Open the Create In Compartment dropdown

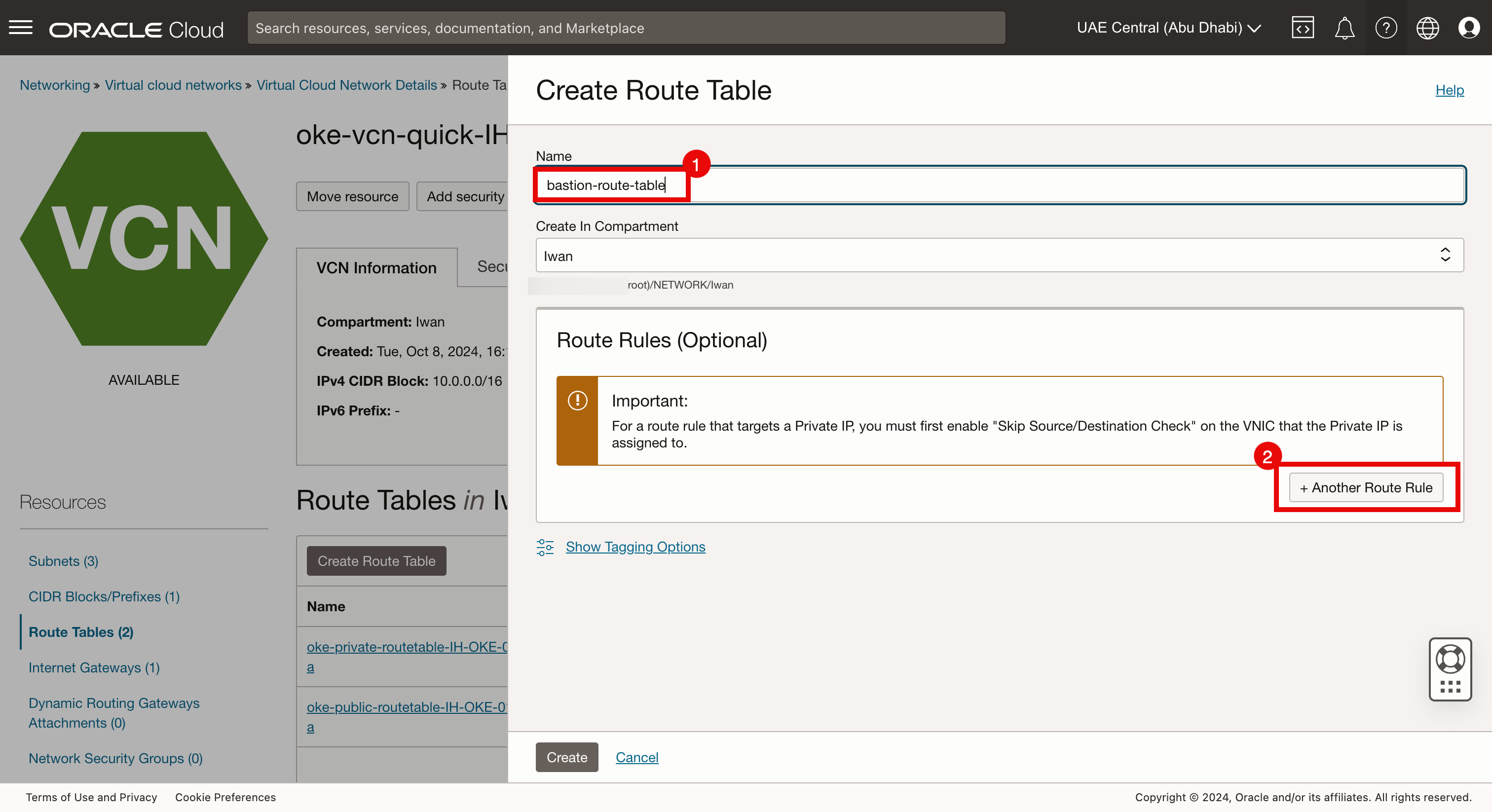pos(999,256)
